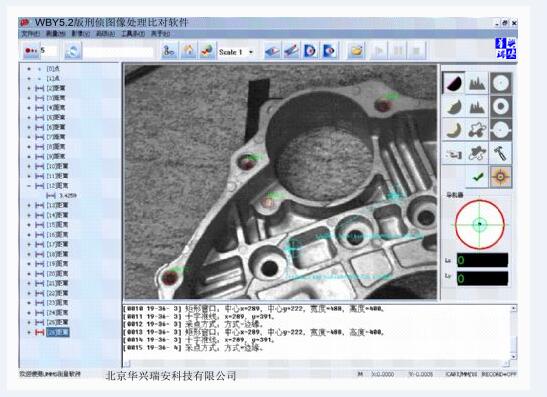Click the orange crosshair target icon
The image size is (547, 397).
(x=500, y=177)
